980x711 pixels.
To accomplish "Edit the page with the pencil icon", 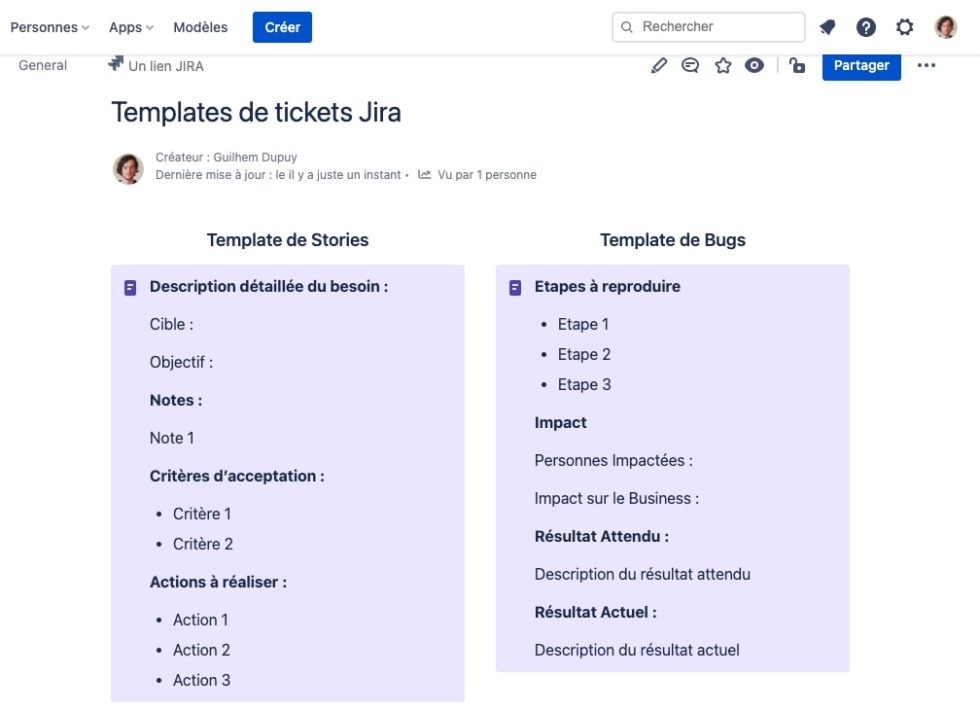I will tap(659, 65).
